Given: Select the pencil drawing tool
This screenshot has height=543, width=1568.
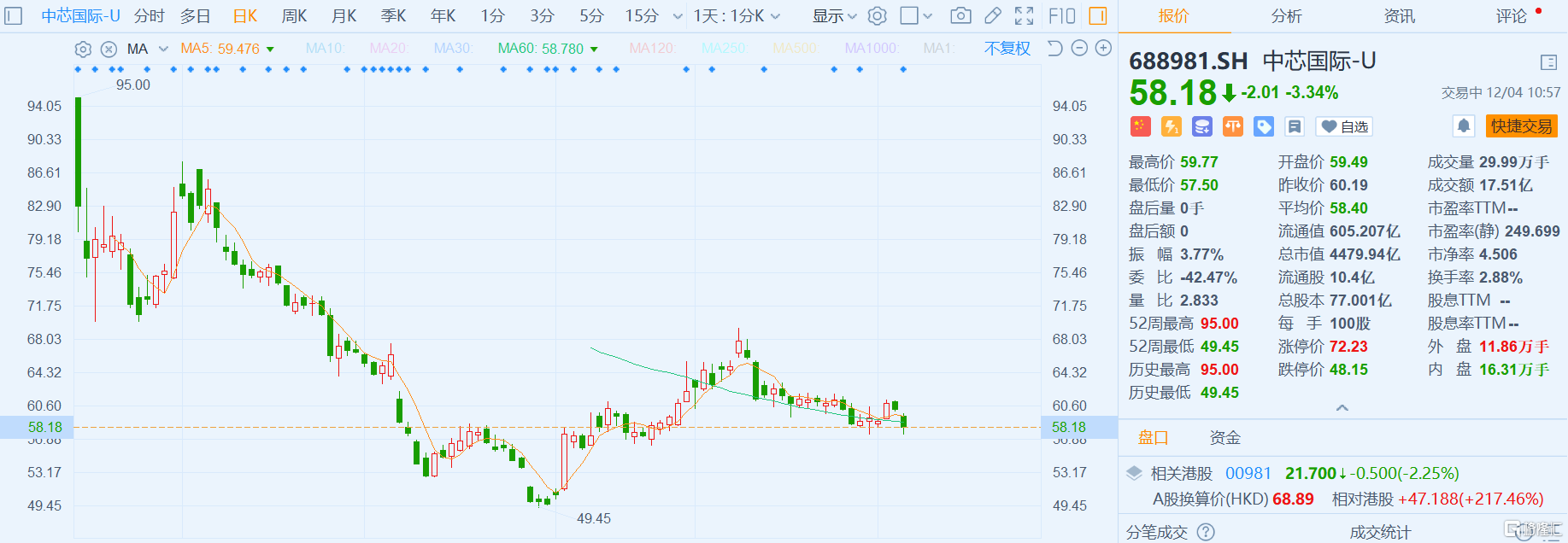Looking at the screenshot, I should coord(992,15).
